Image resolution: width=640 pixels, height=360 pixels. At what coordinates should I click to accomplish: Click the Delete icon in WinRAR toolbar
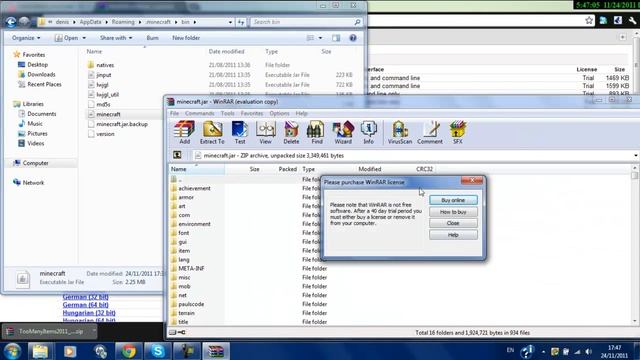(x=291, y=133)
